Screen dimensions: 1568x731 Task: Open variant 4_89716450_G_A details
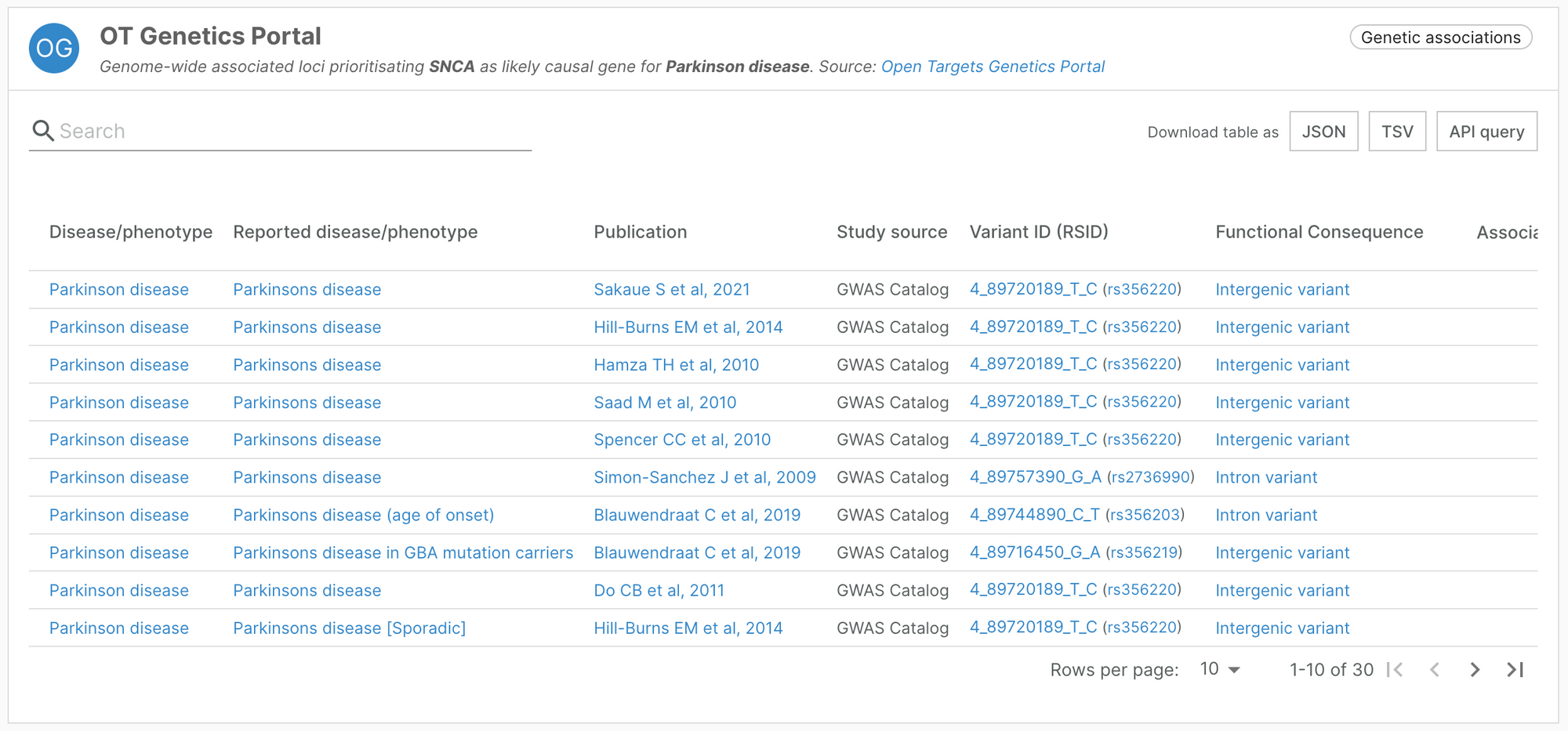(x=1033, y=552)
